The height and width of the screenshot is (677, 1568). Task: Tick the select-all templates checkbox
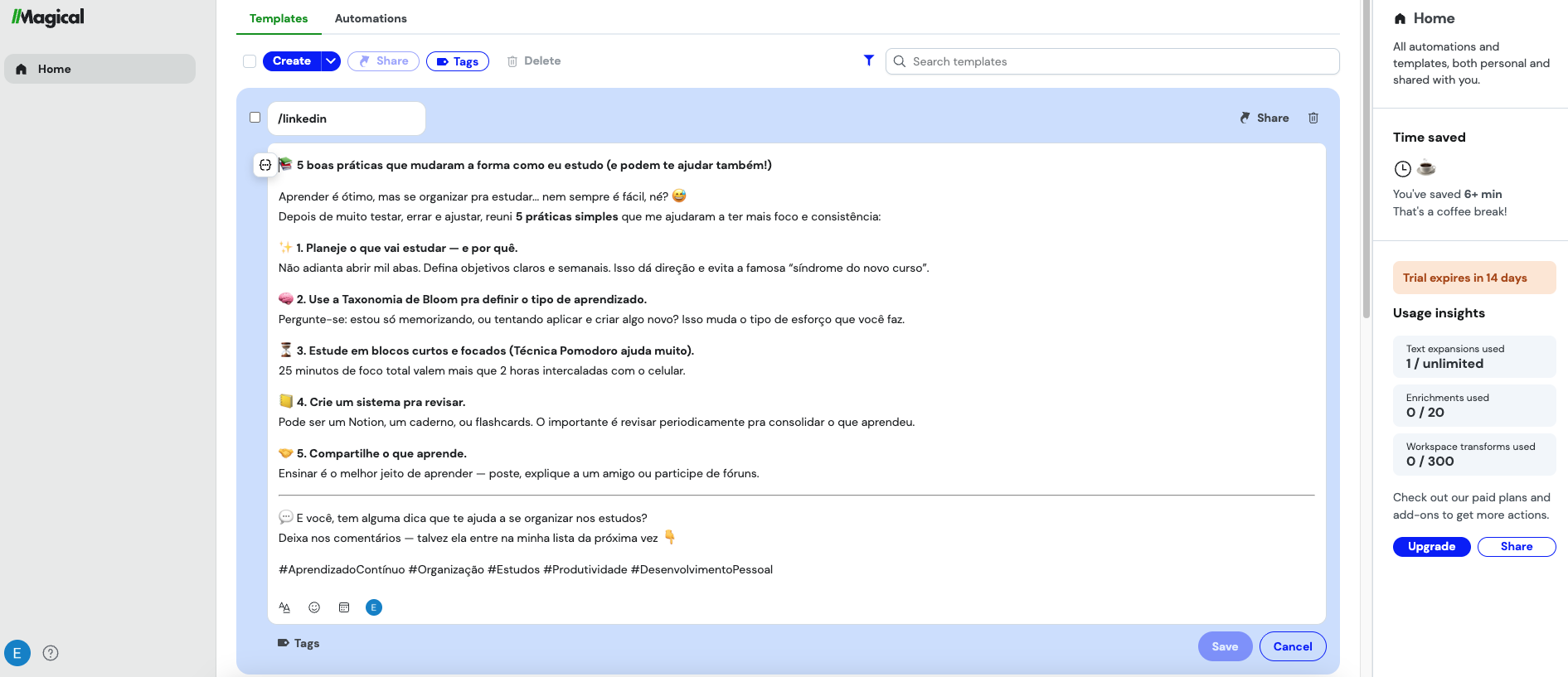pos(250,61)
